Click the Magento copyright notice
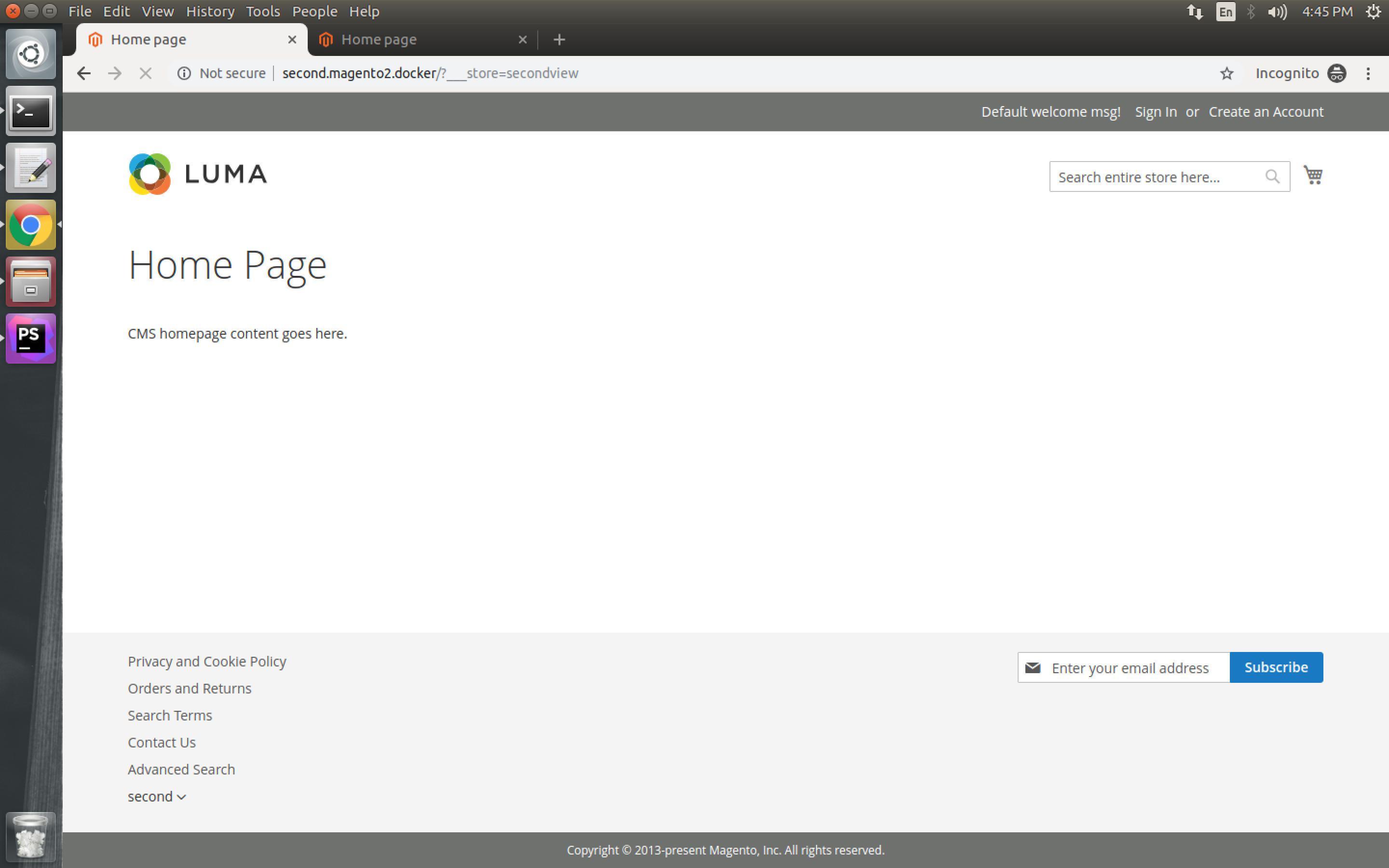Image resolution: width=1389 pixels, height=868 pixels. 725,850
